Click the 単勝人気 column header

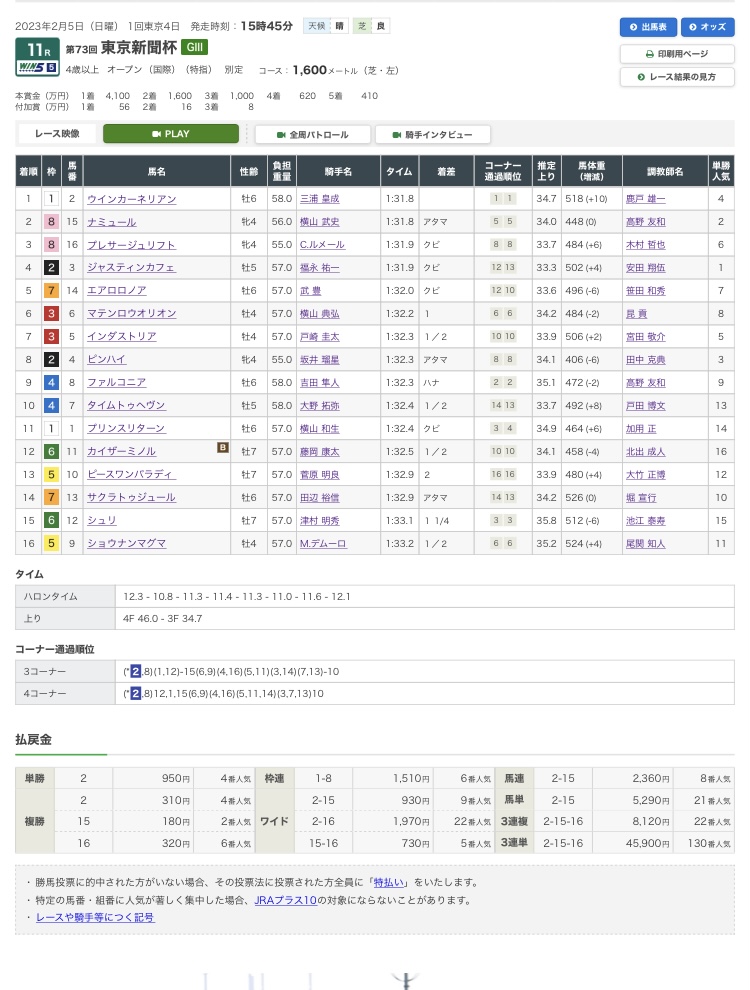tap(721, 171)
